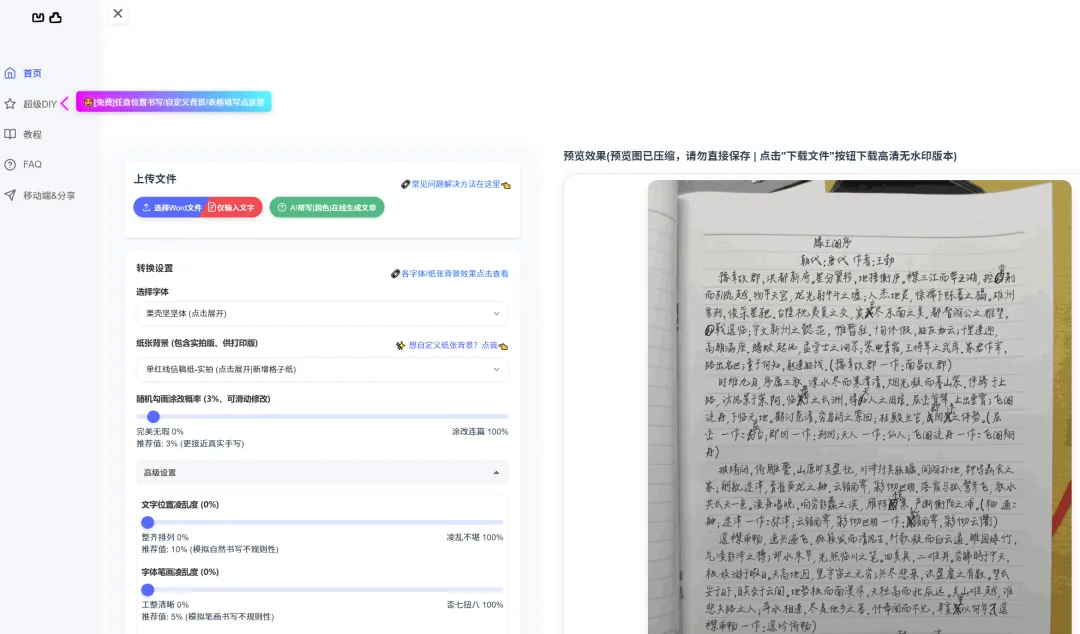
Task: Click the upload icon in 选择Word文件 button
Action: (x=146, y=207)
